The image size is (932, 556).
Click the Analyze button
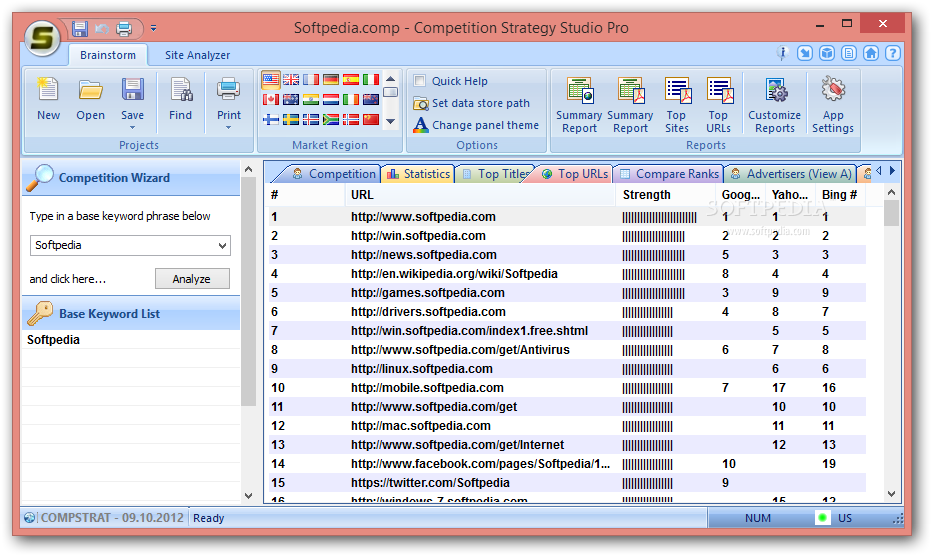[192, 279]
